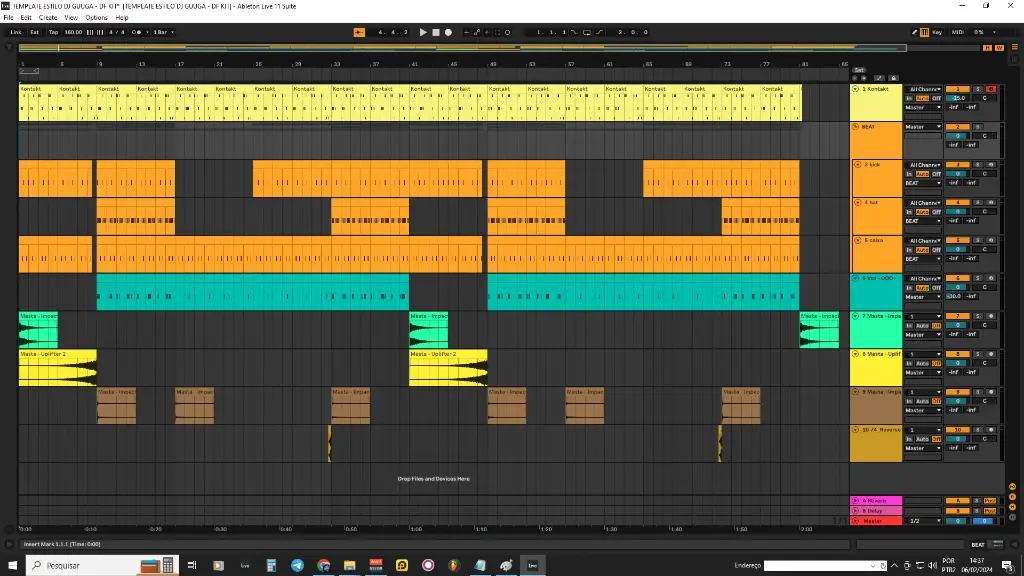Unfold the A Reverb return track
The height and width of the screenshot is (576, 1024).
point(856,501)
